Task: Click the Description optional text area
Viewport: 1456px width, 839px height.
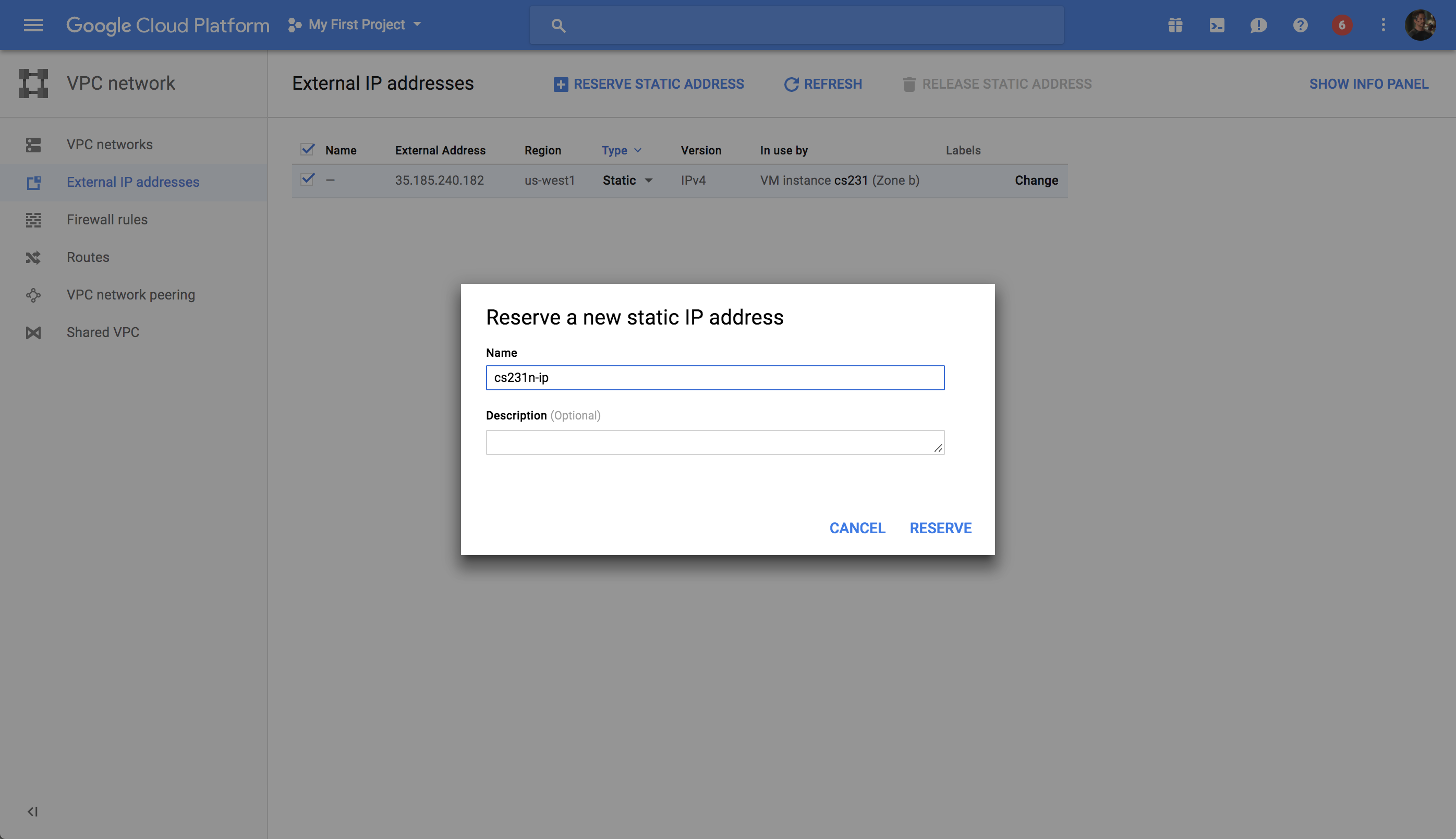Action: tap(714, 442)
